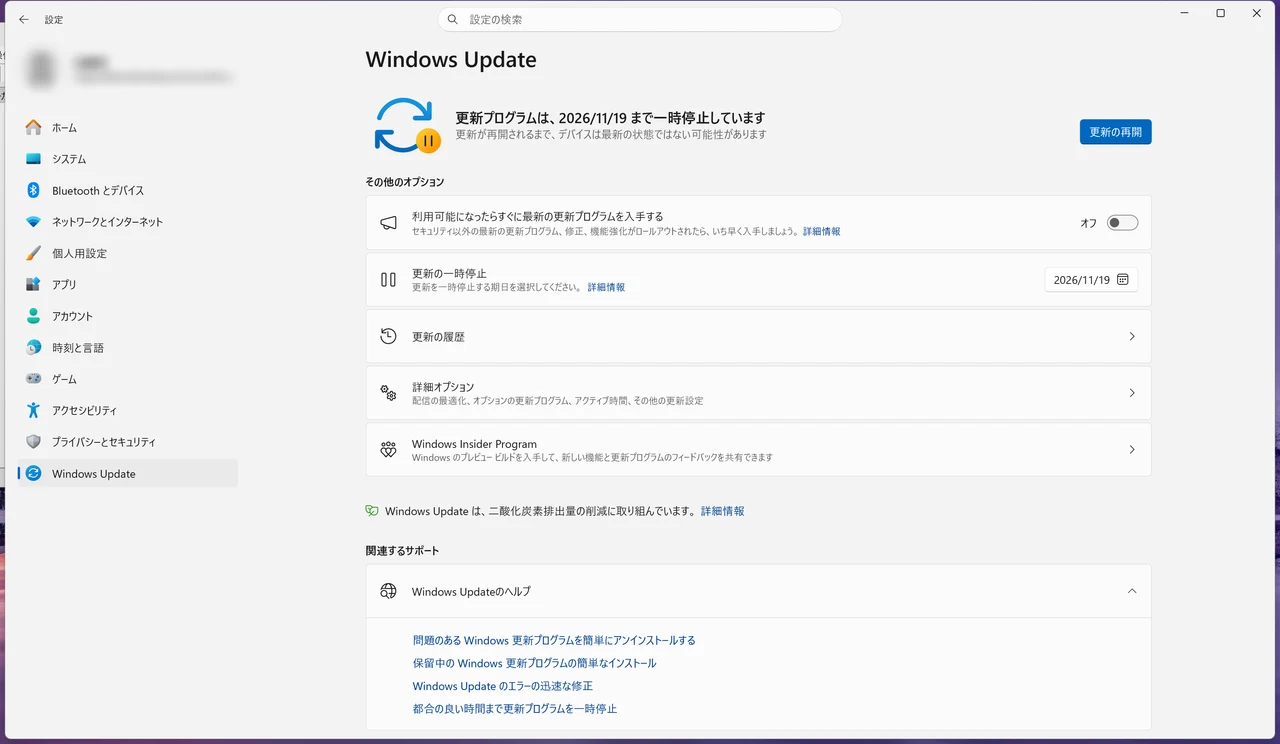Open link 都合の良い時間まで更新プログラムを一時停止
1280x744 pixels.
(x=514, y=709)
